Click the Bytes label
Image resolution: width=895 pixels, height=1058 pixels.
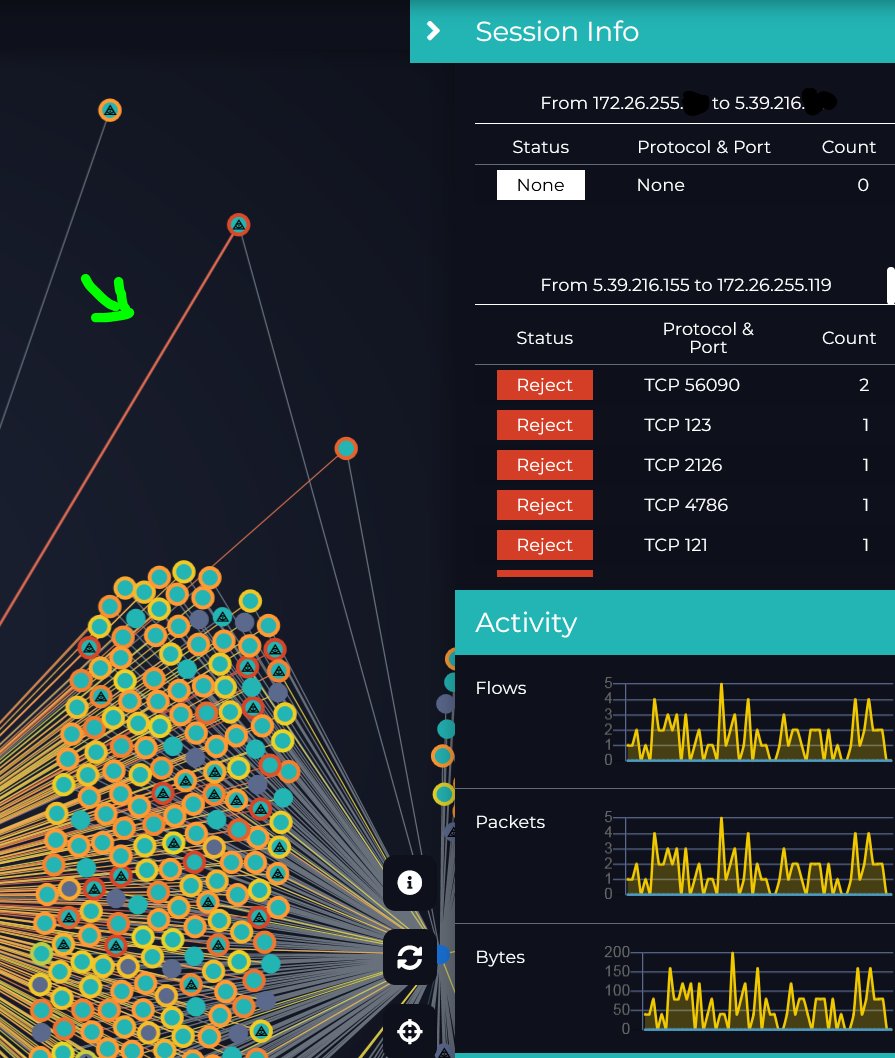click(x=499, y=957)
